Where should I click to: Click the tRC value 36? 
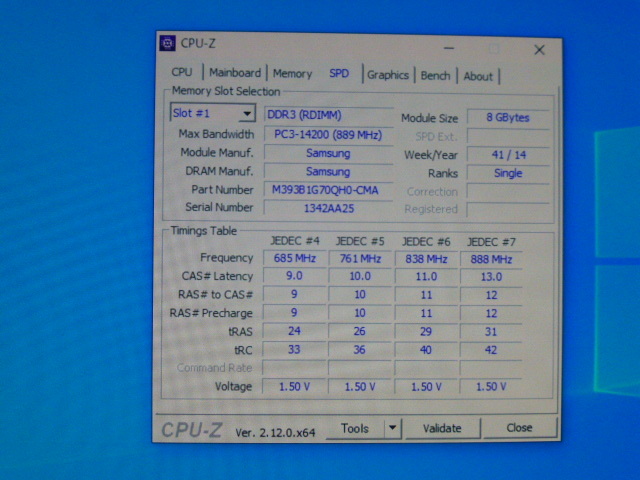[x=360, y=350]
